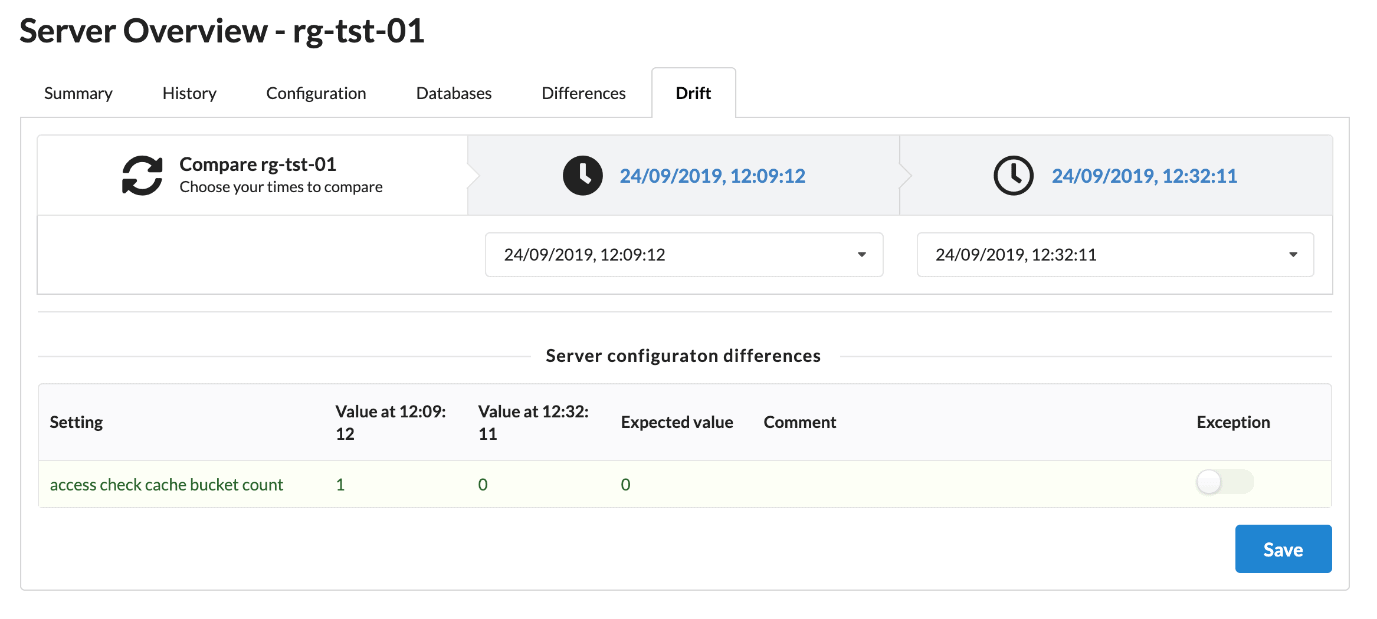Click blue 12:09:12 timestamp beside solid clock
This screenshot has width=1377, height=619.
712,176
